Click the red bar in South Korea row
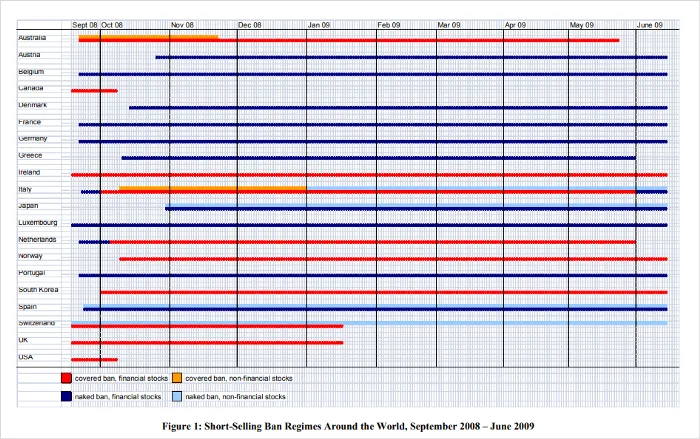700x439 pixels. 384,293
